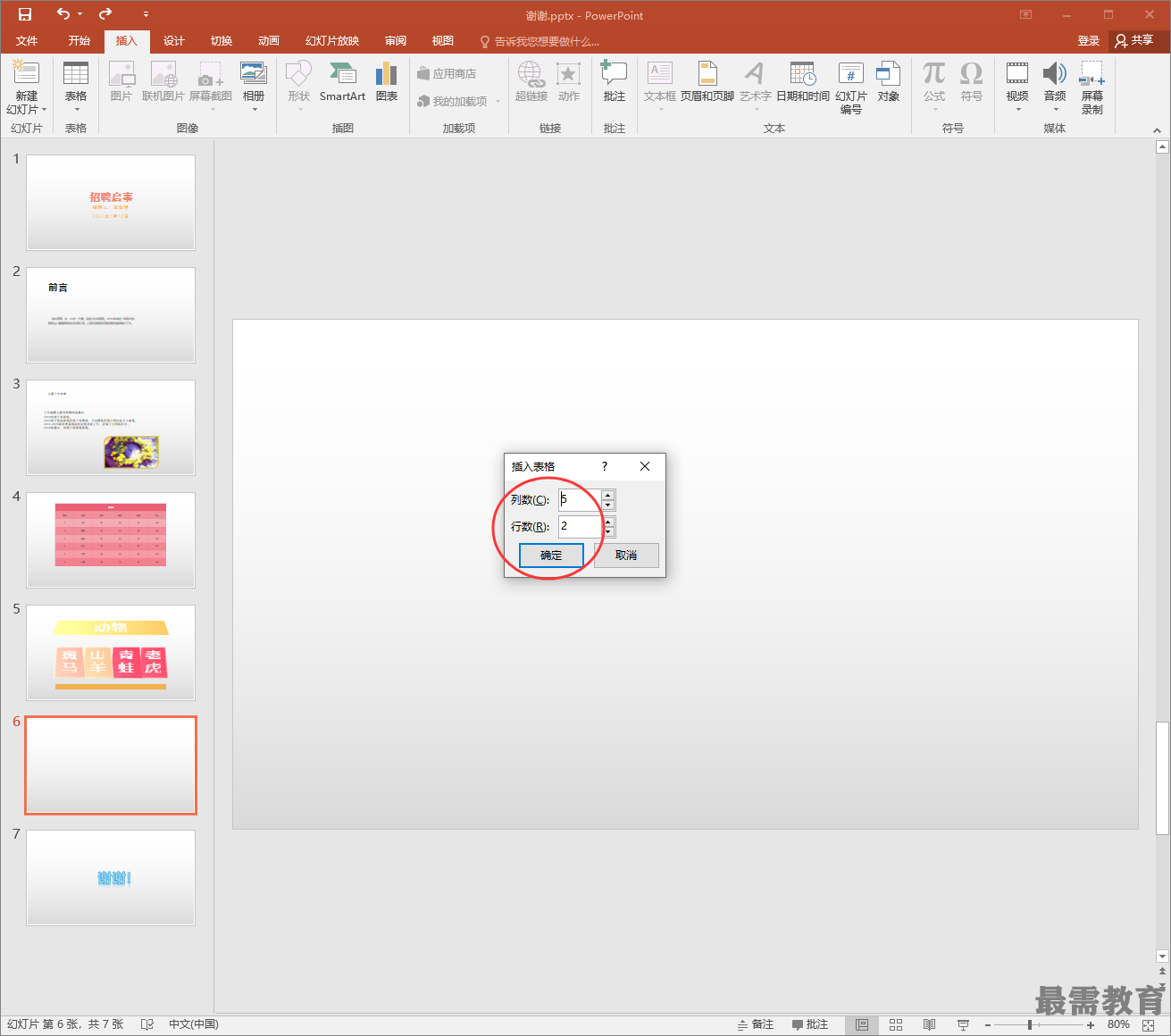Start slide show from status bar
Screen dimensions: 1171x1036
click(x=963, y=1024)
